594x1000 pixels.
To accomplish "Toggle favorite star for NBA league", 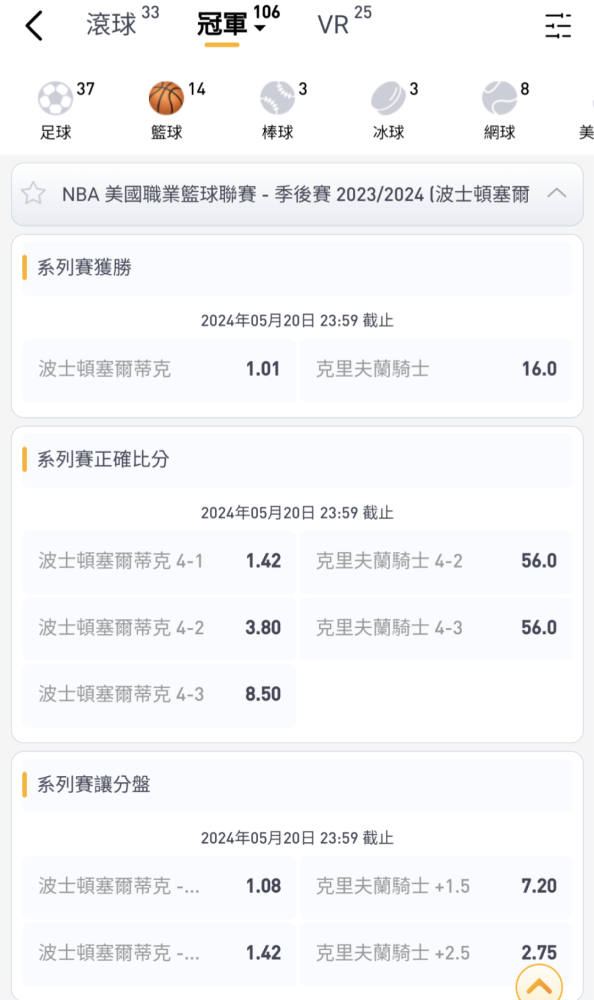I will point(33,194).
